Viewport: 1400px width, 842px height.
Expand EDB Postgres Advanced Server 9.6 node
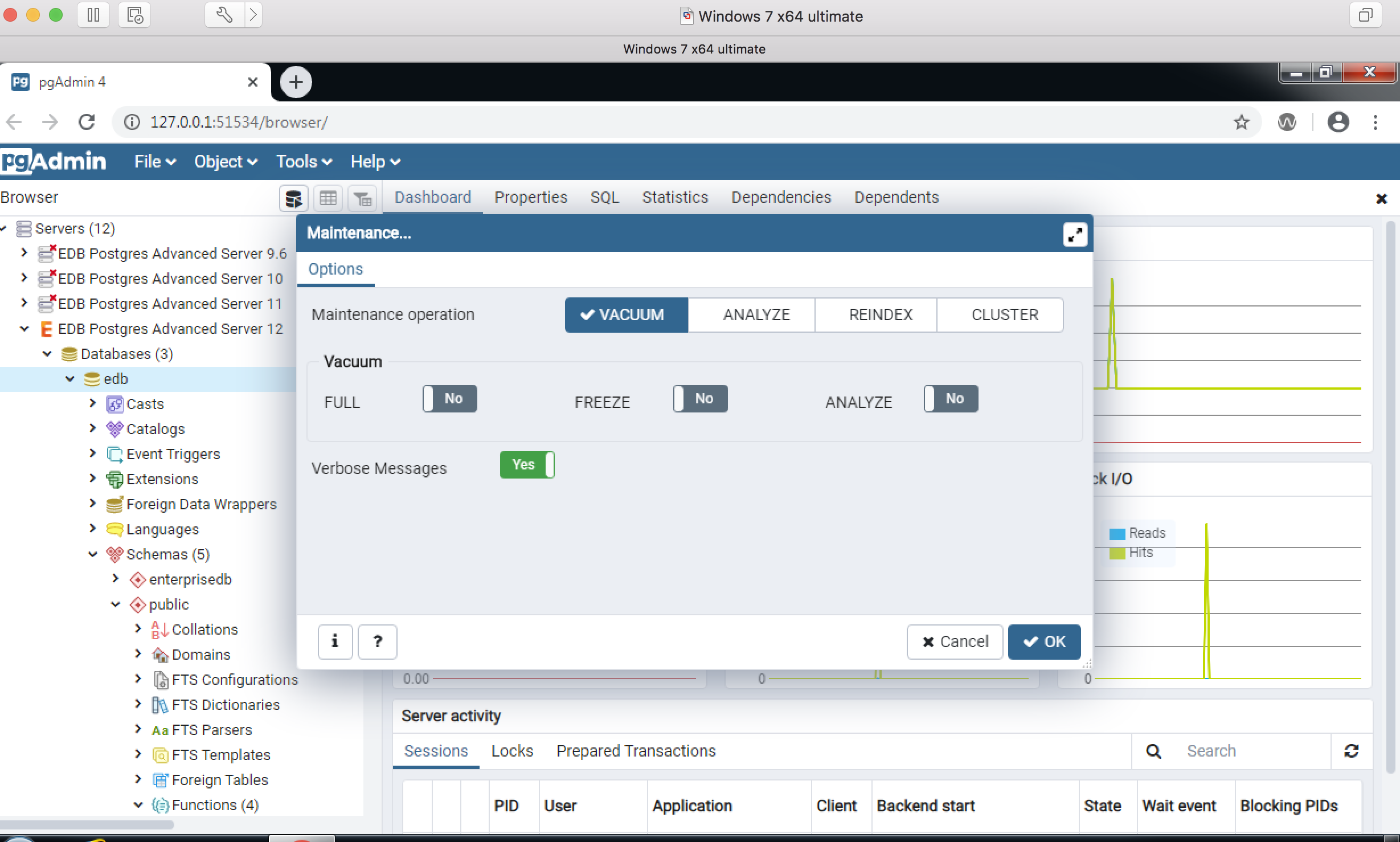coord(24,252)
